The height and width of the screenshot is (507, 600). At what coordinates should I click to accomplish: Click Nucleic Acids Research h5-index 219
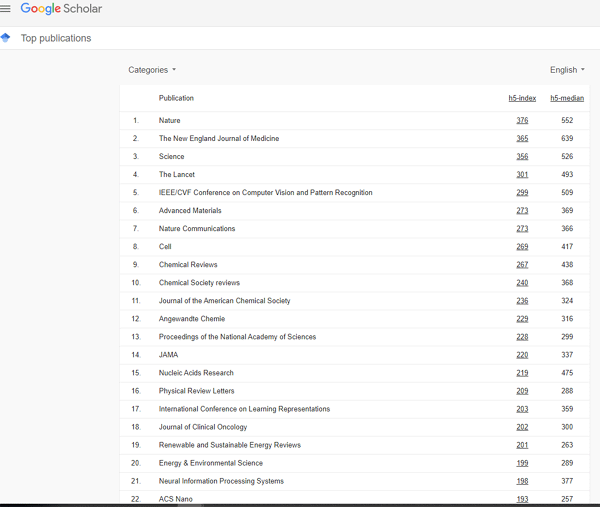coord(522,373)
